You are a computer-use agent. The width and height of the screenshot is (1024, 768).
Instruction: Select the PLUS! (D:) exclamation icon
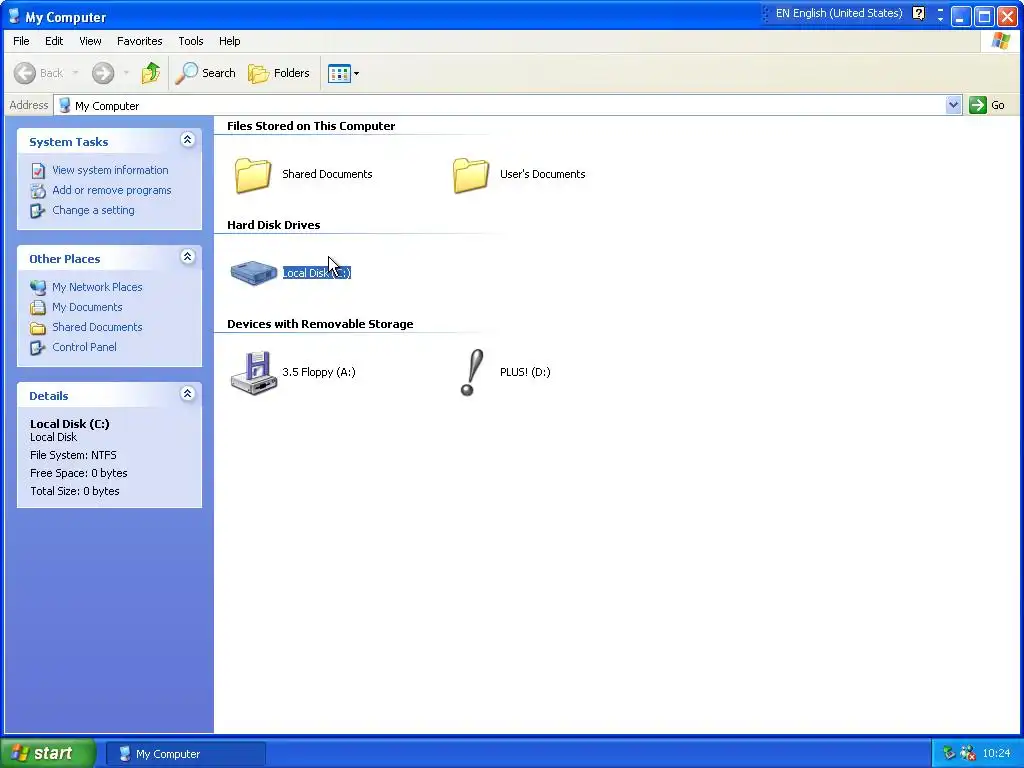(472, 372)
